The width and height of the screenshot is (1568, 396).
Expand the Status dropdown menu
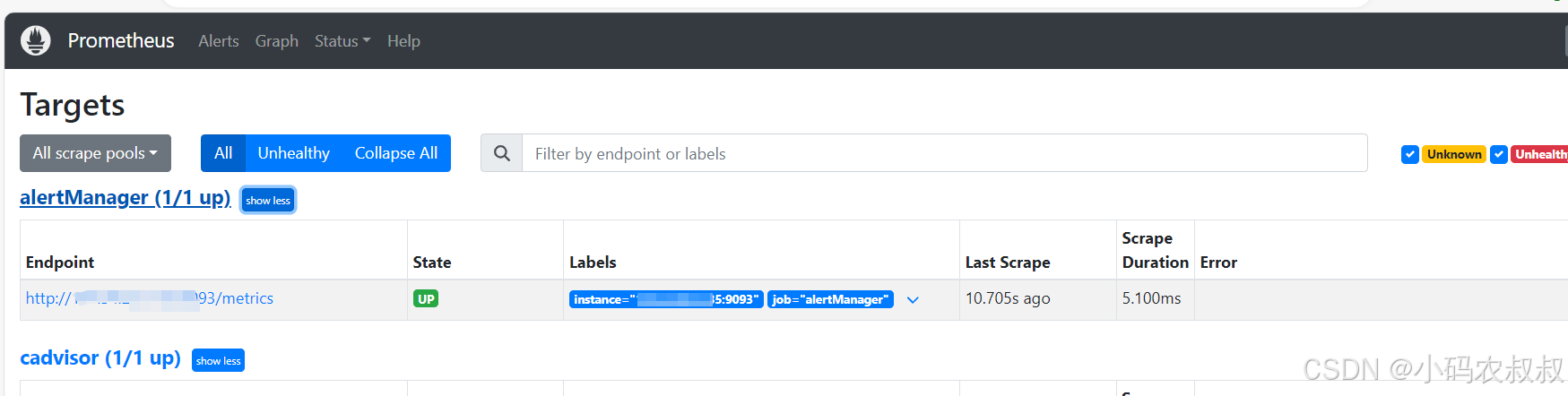coord(342,41)
